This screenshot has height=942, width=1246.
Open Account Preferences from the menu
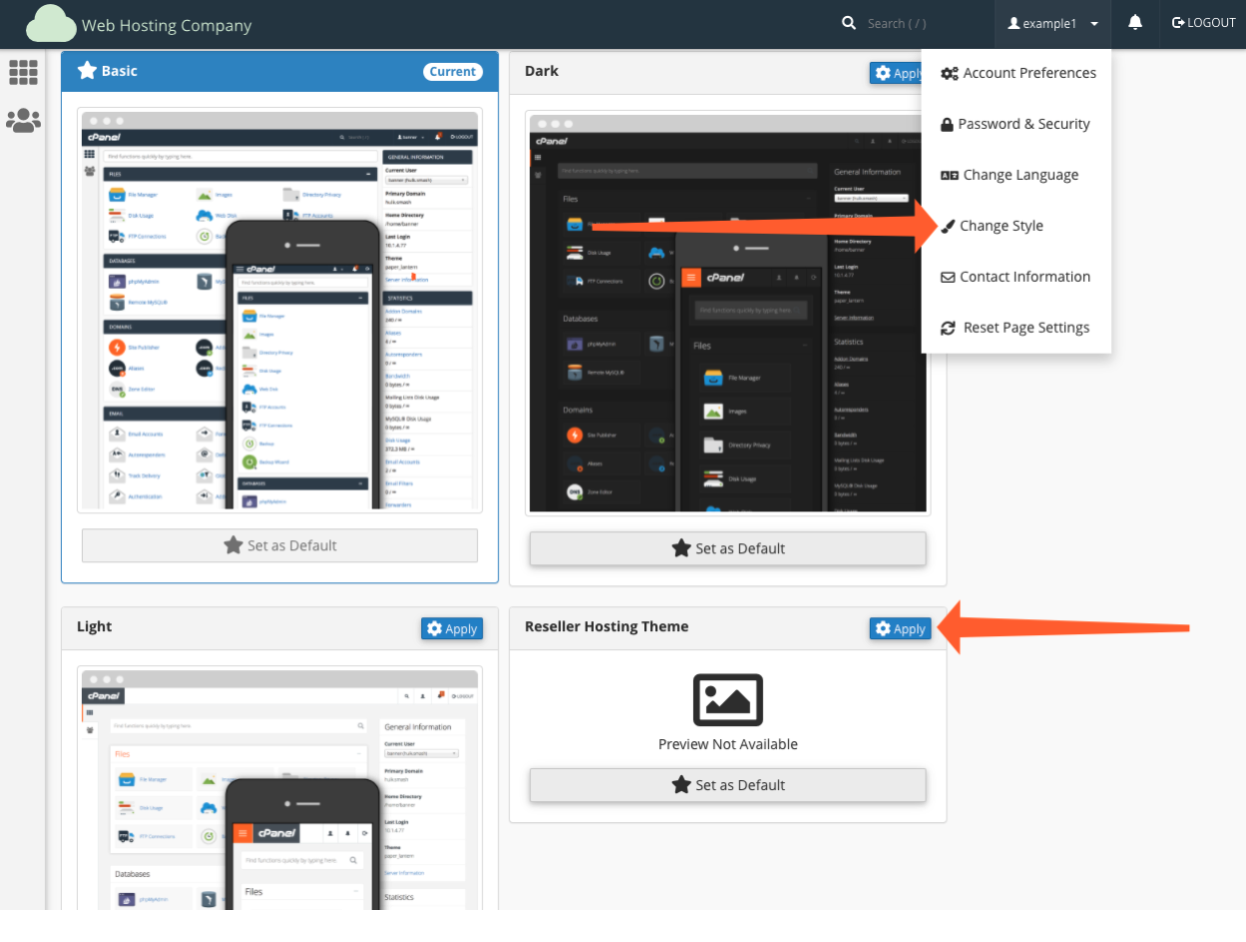click(x=1018, y=73)
